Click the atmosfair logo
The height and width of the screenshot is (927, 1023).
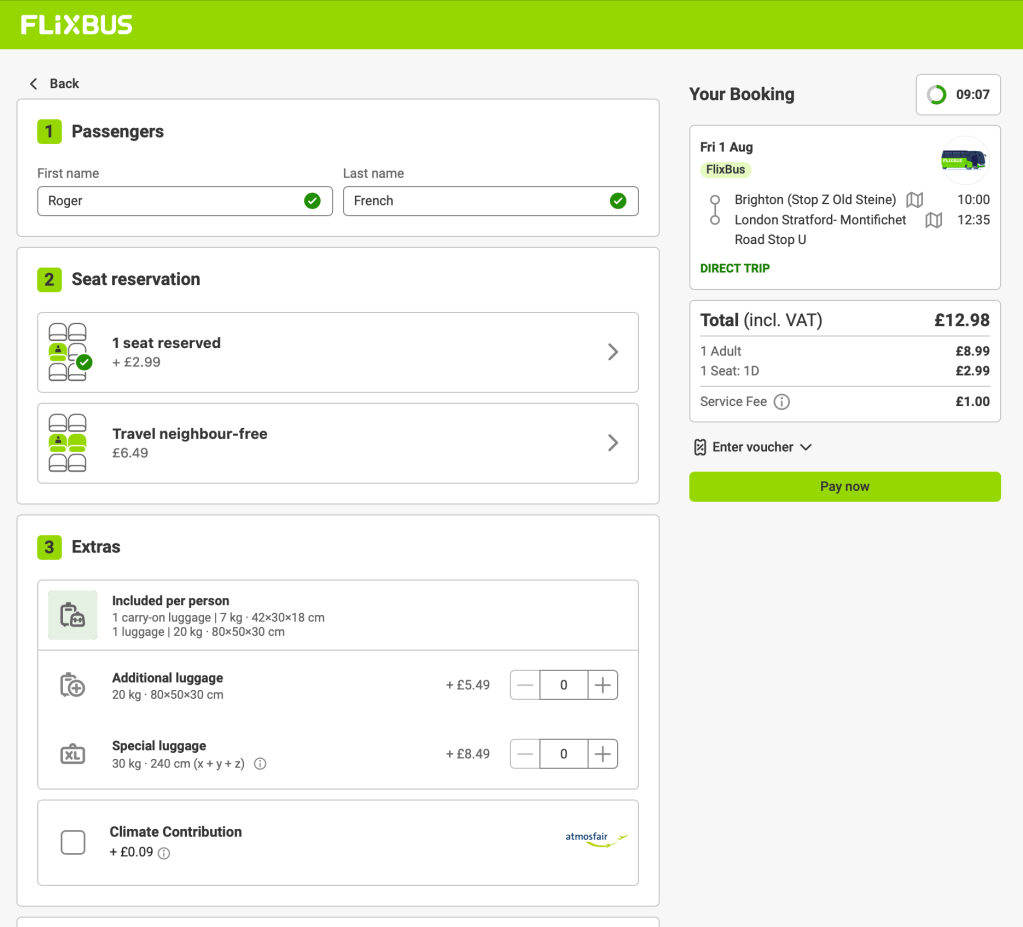[596, 838]
